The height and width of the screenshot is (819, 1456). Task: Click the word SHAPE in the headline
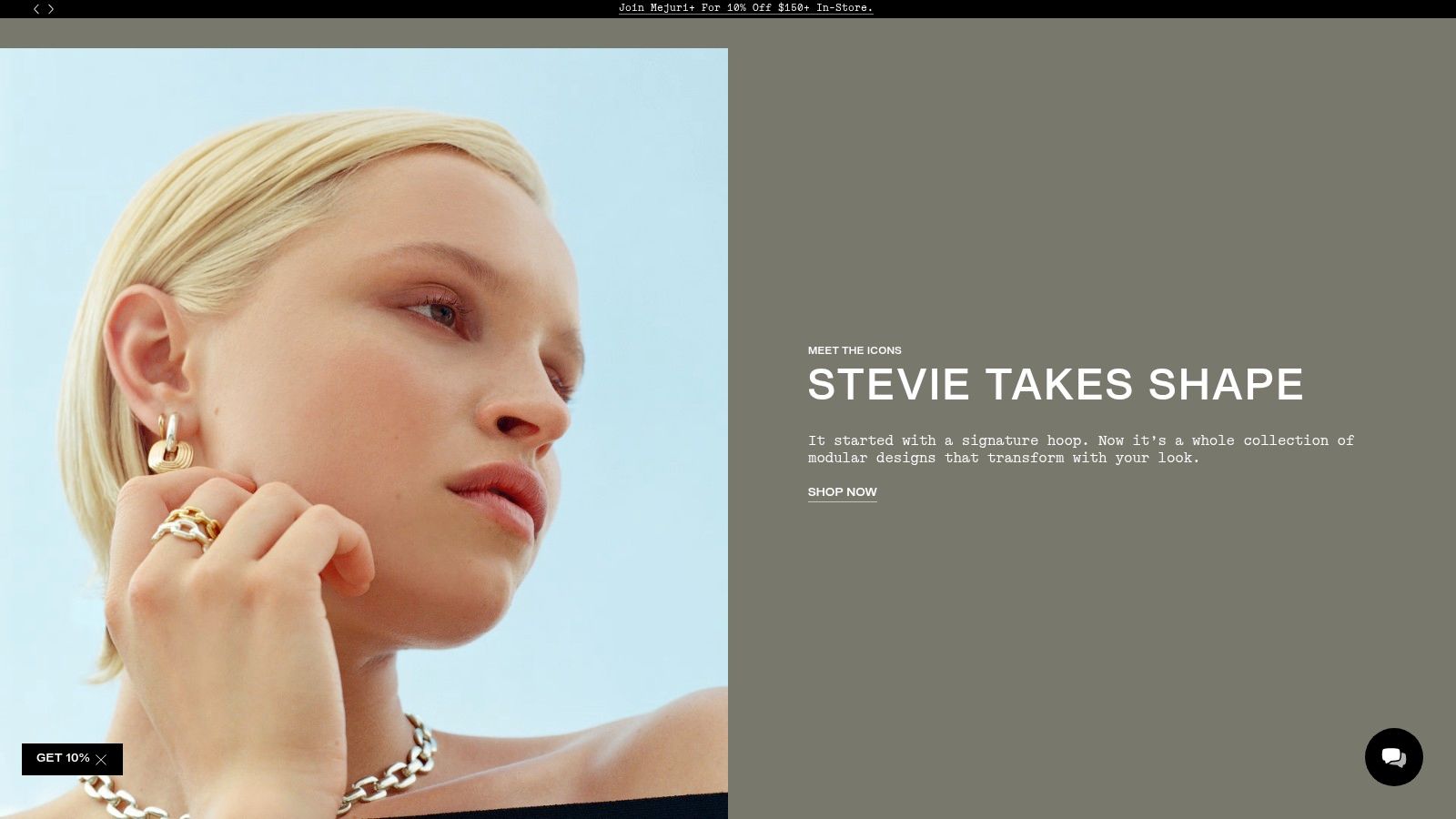pos(1225,385)
